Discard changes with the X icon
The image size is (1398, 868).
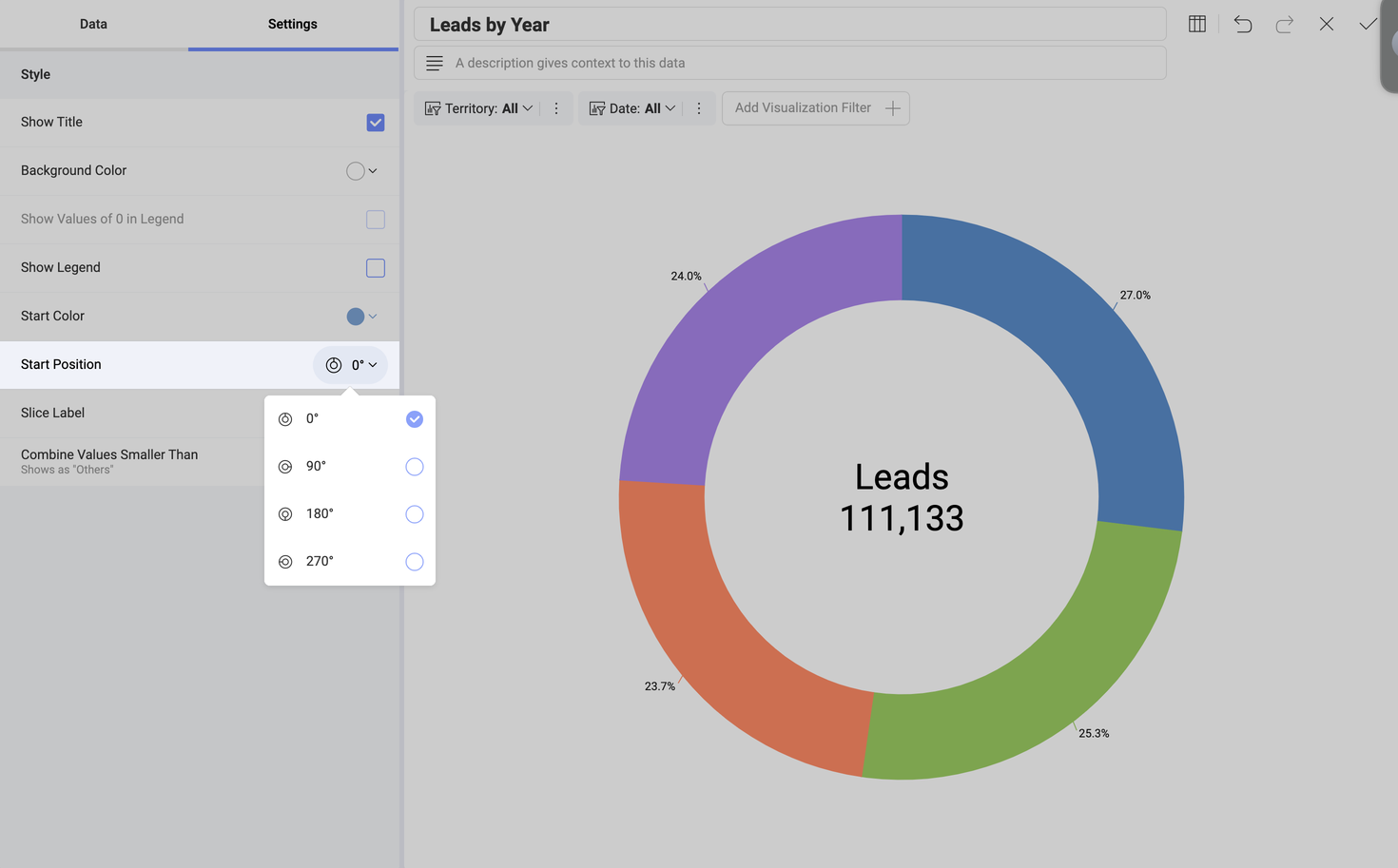1327,24
